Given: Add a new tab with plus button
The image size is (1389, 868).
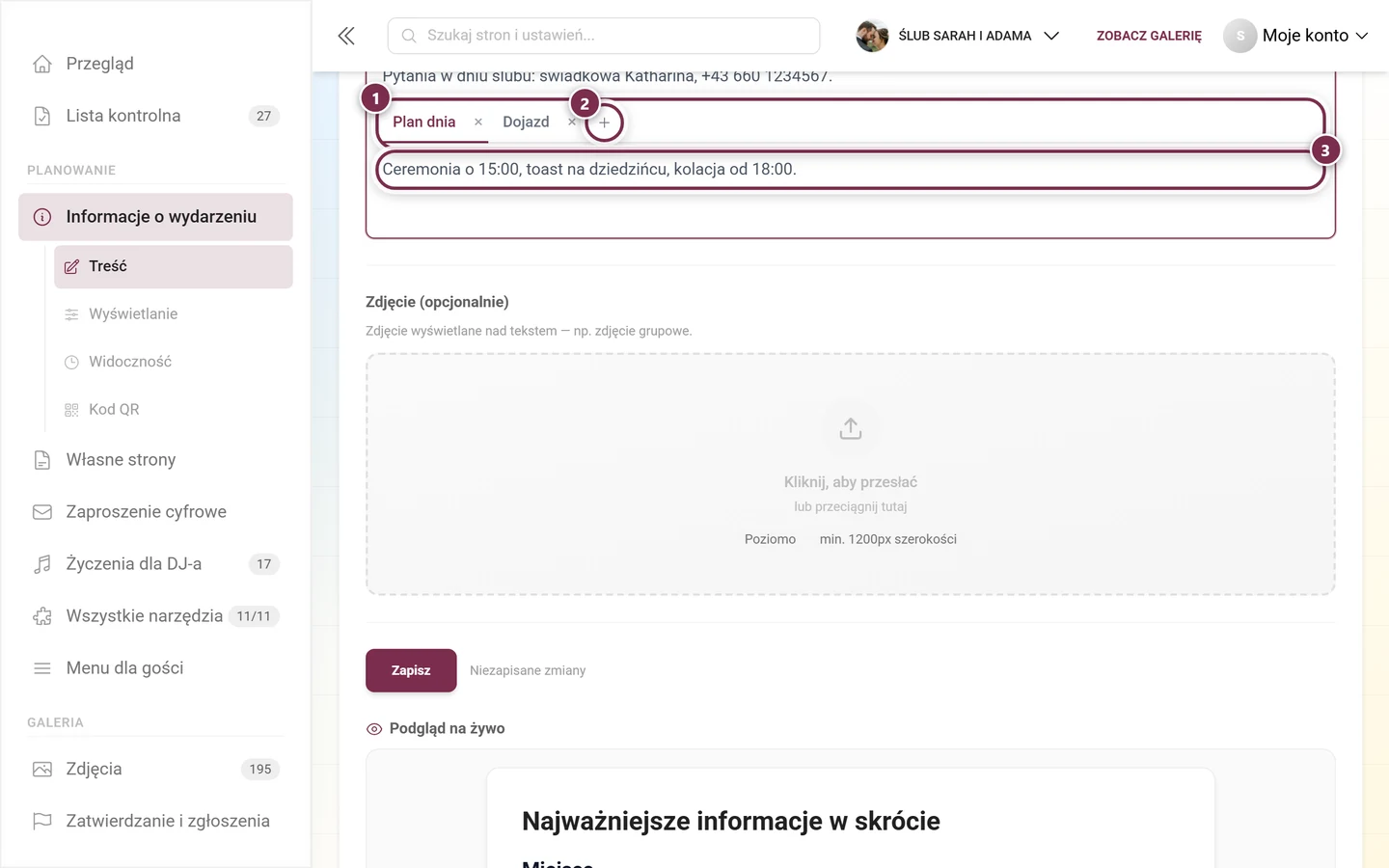Looking at the screenshot, I should click(605, 123).
